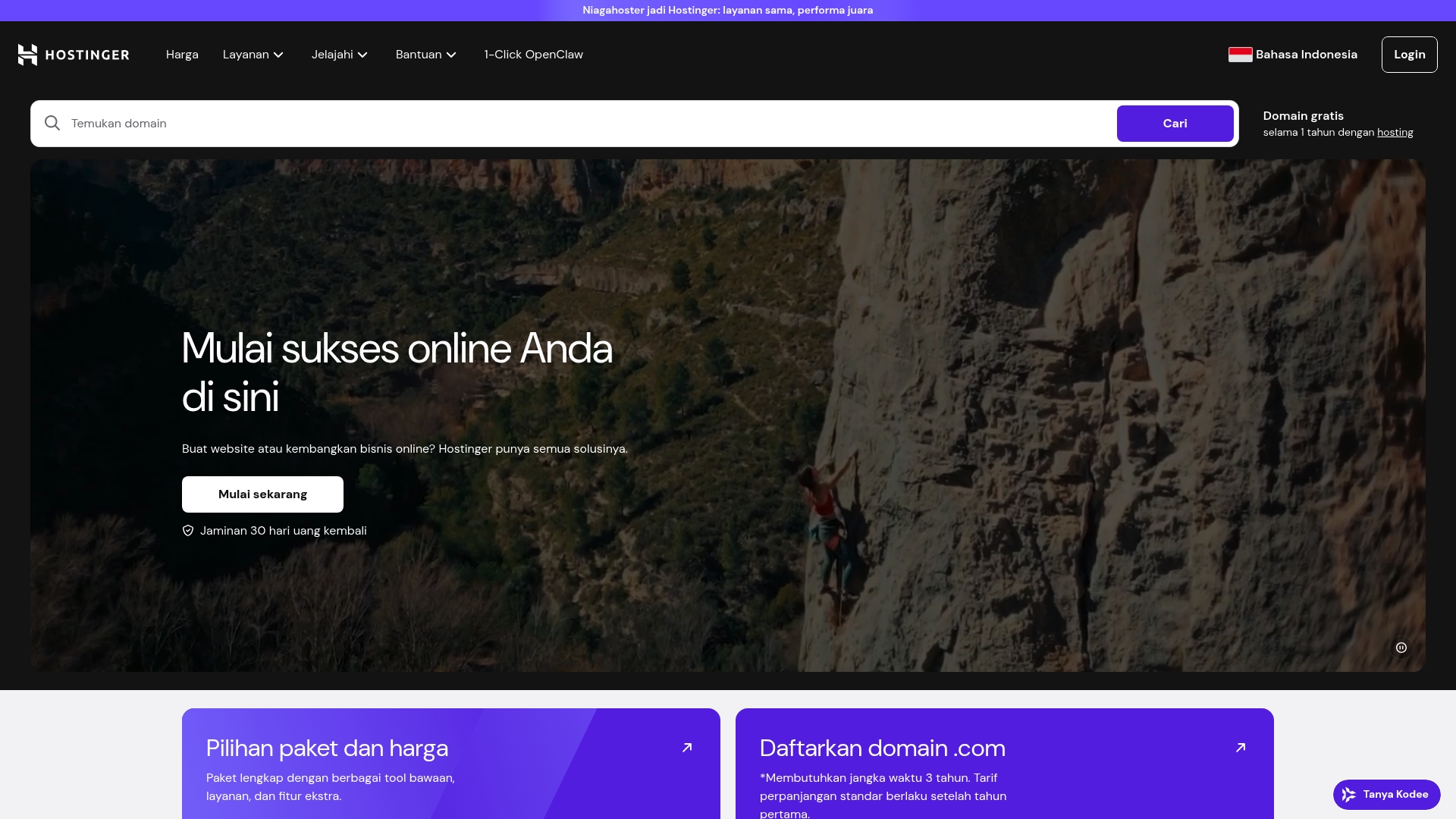
Task: Expand the Bantuan dropdown menu
Action: tap(426, 55)
